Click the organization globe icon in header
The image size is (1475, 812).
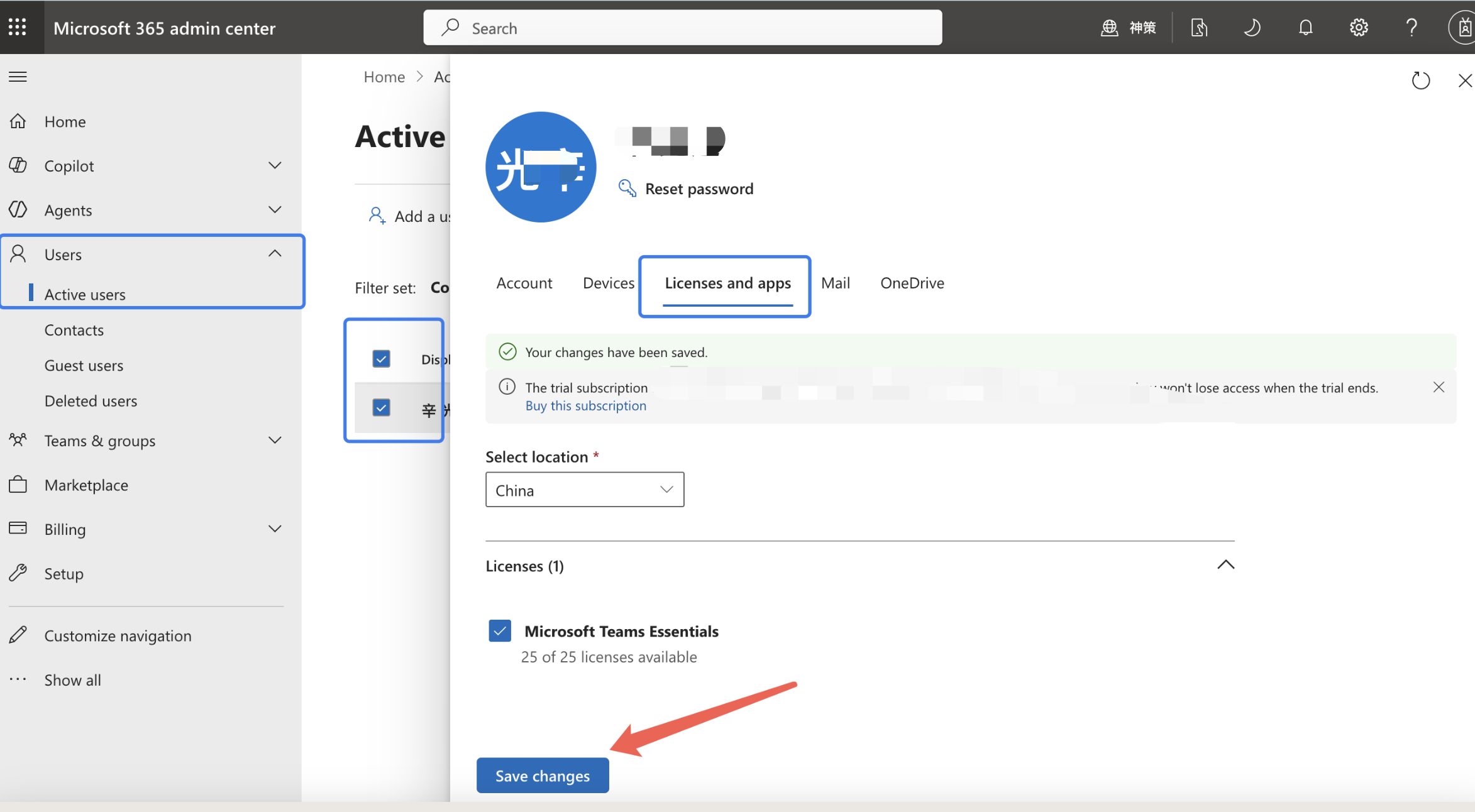click(x=1110, y=28)
